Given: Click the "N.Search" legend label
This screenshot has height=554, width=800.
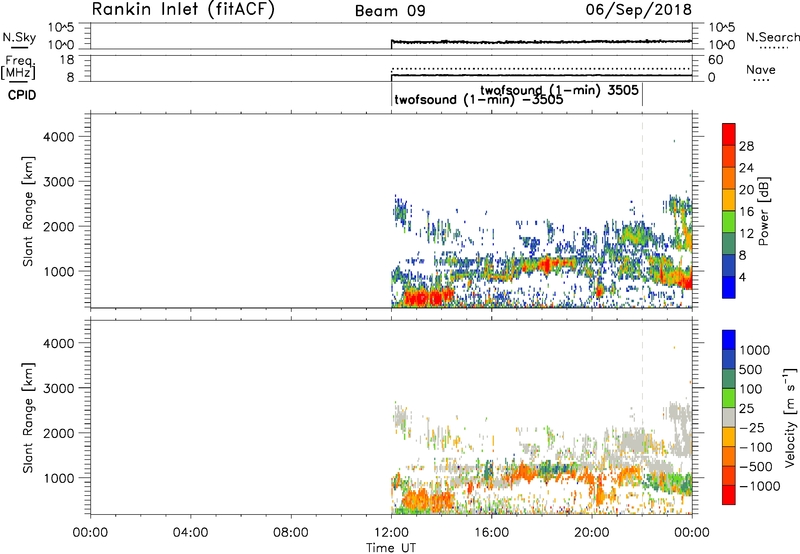Looking at the screenshot, I should pos(772,37).
